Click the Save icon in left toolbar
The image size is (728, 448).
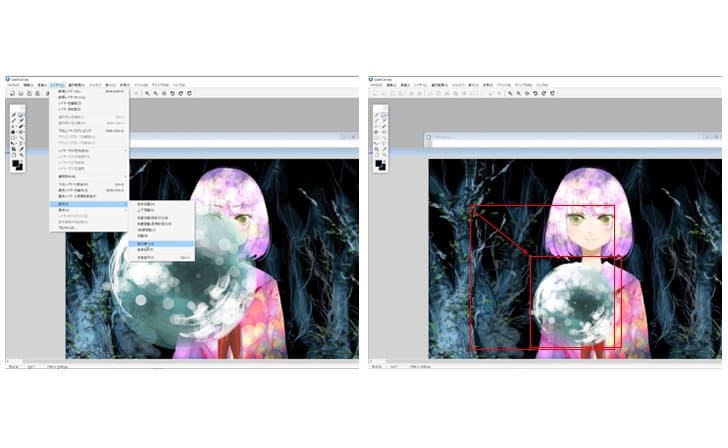tap(29, 93)
